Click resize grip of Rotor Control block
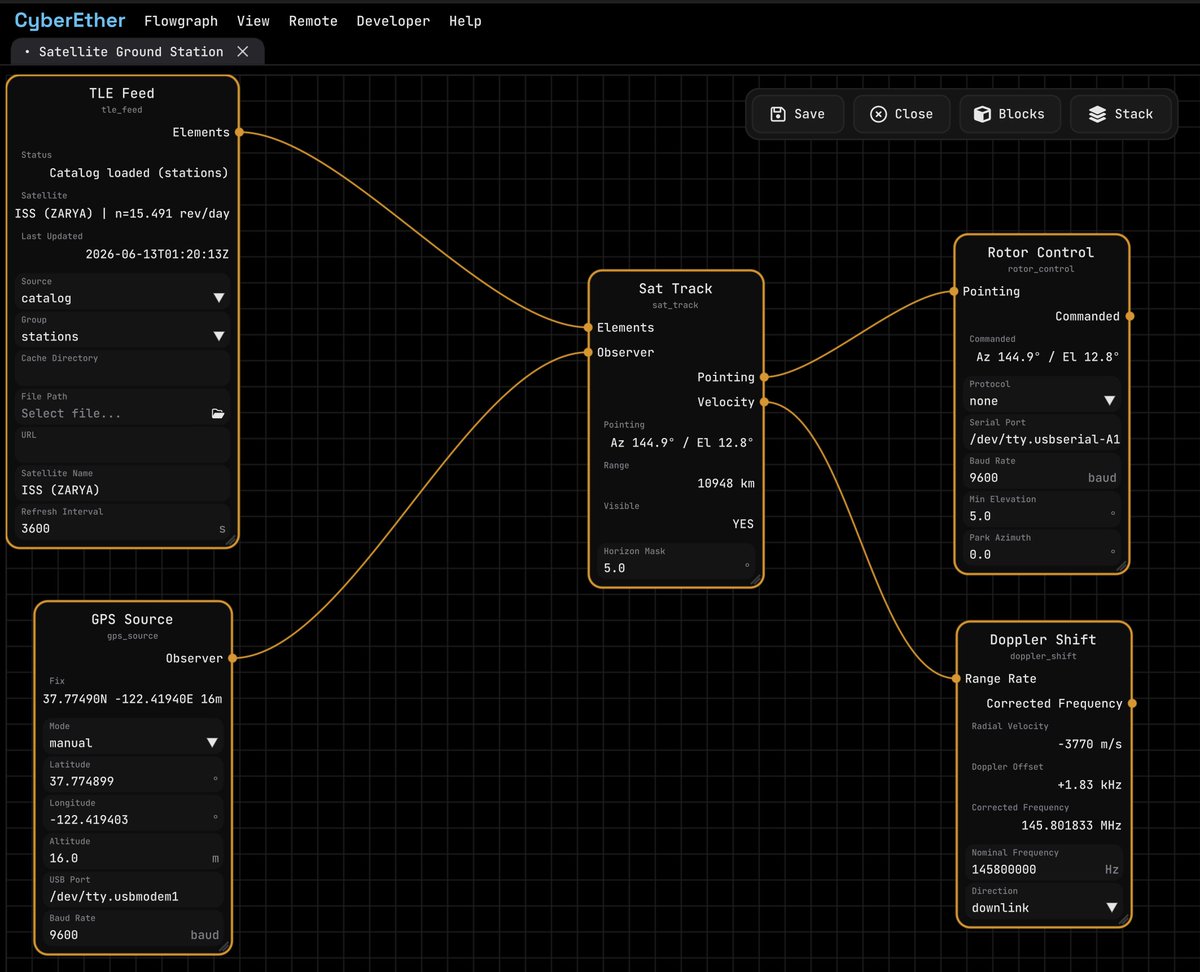The width and height of the screenshot is (1200, 972). click(x=1121, y=565)
